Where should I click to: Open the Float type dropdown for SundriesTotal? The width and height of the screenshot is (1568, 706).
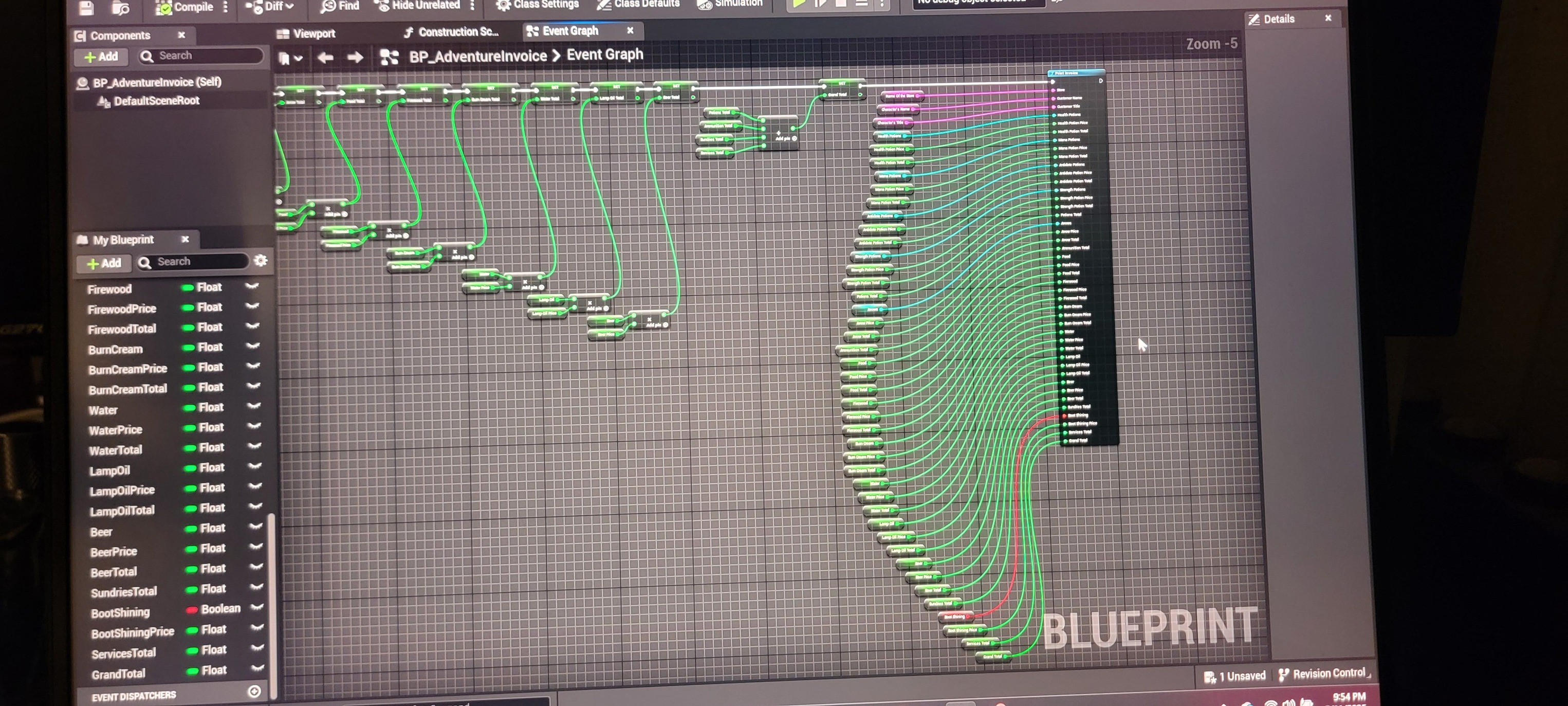pyautogui.click(x=206, y=589)
